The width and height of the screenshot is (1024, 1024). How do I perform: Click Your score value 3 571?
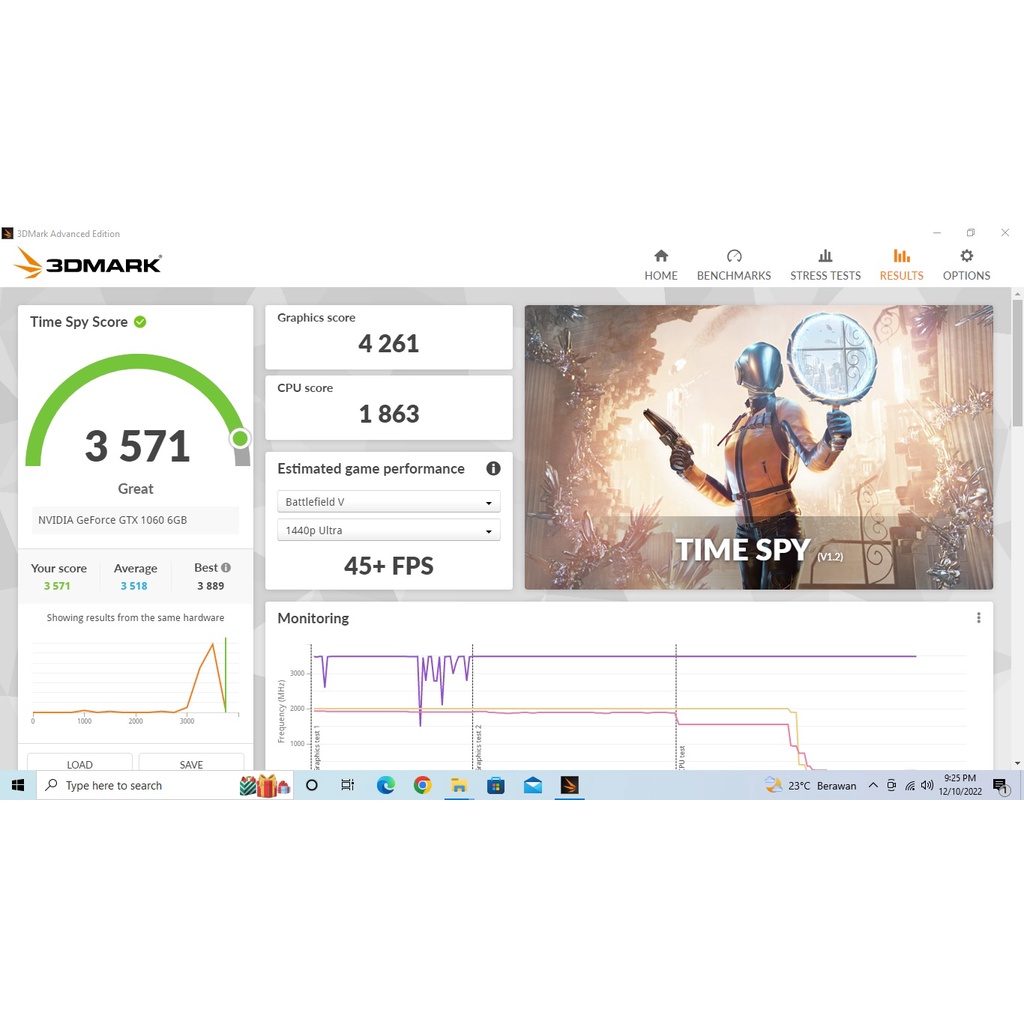pyautogui.click(x=57, y=586)
